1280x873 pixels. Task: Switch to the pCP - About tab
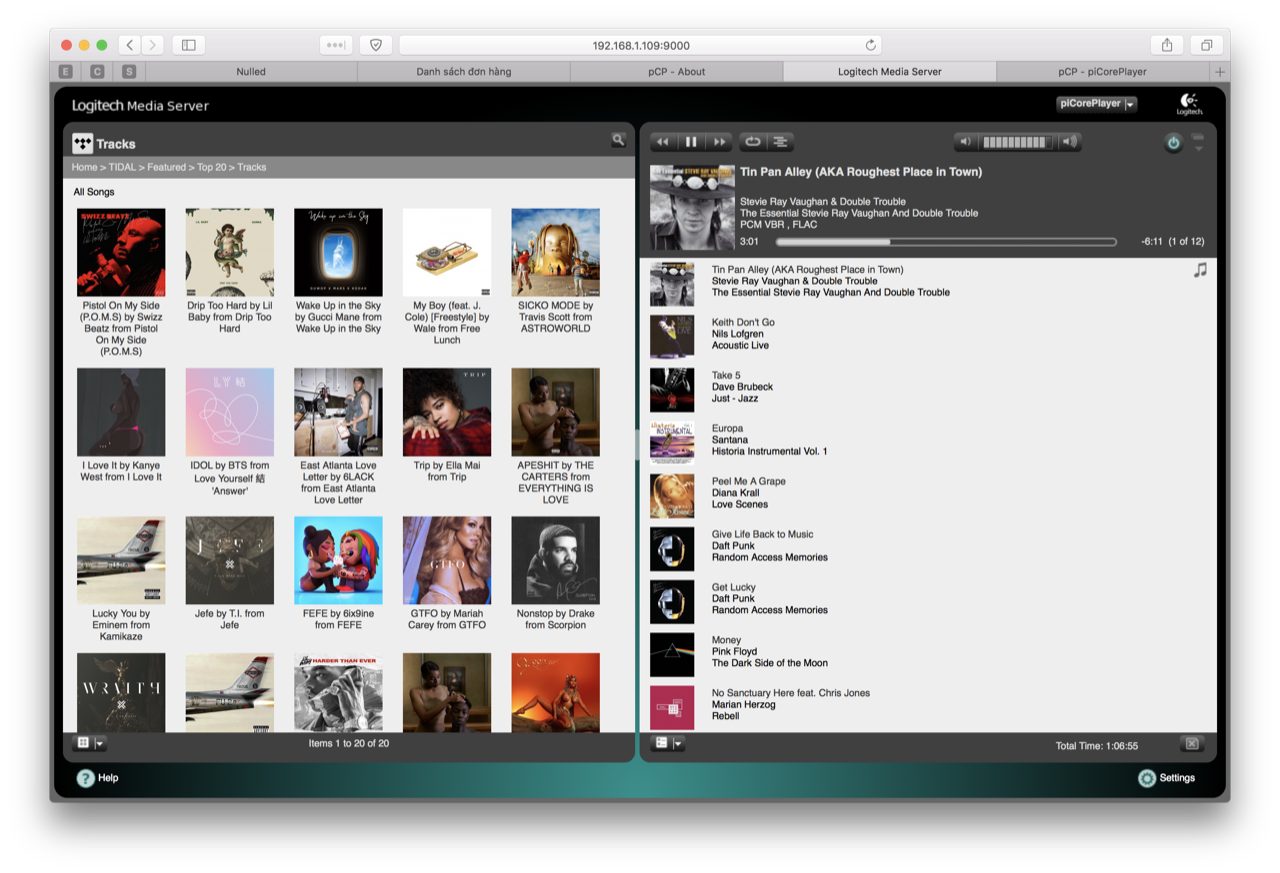[677, 72]
